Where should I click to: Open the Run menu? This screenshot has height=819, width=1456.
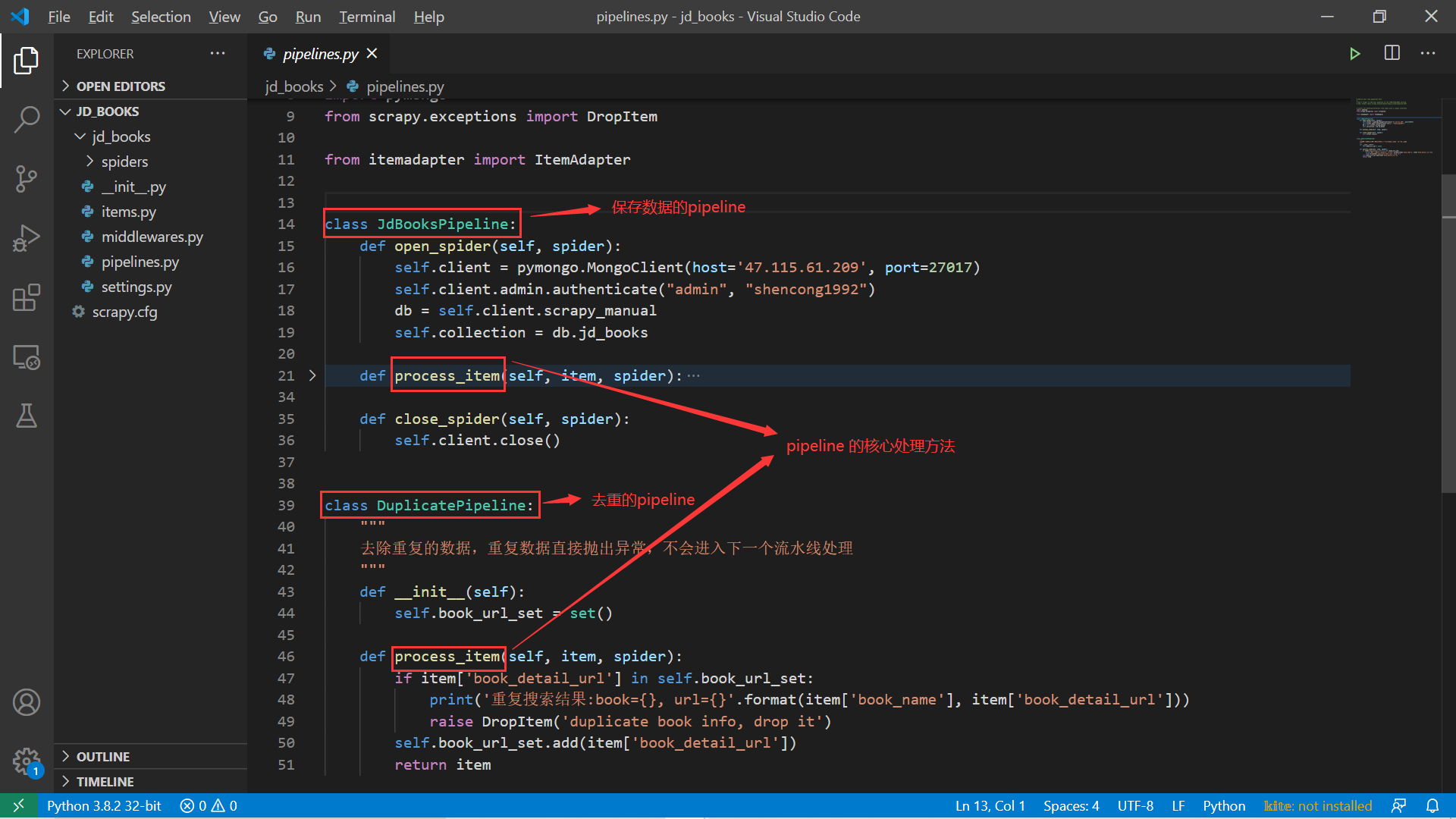308,16
